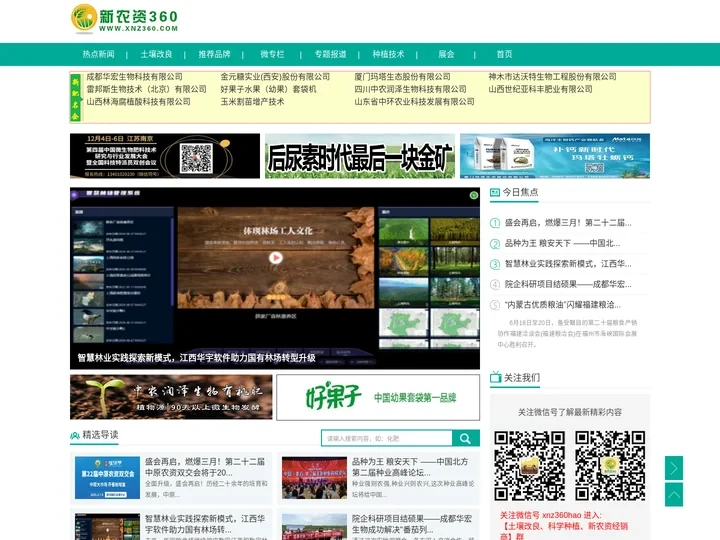Screen dimensions: 720x540
Task: Open the 推荐品牌 menu item
Action: click(214, 54)
